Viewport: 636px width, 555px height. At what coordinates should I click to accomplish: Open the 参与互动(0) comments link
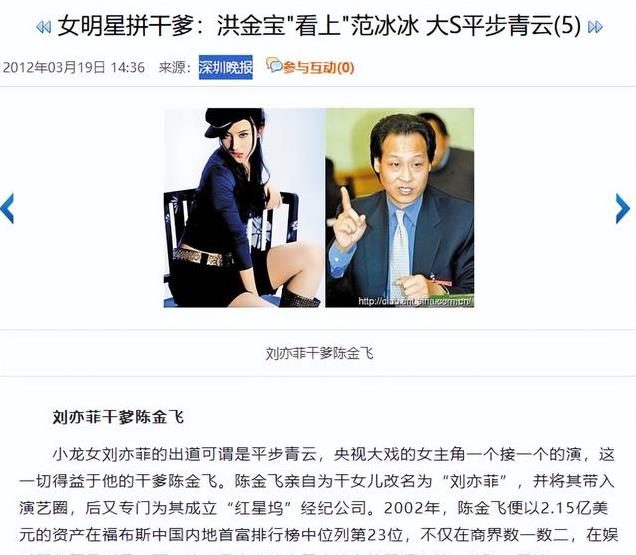(318, 67)
